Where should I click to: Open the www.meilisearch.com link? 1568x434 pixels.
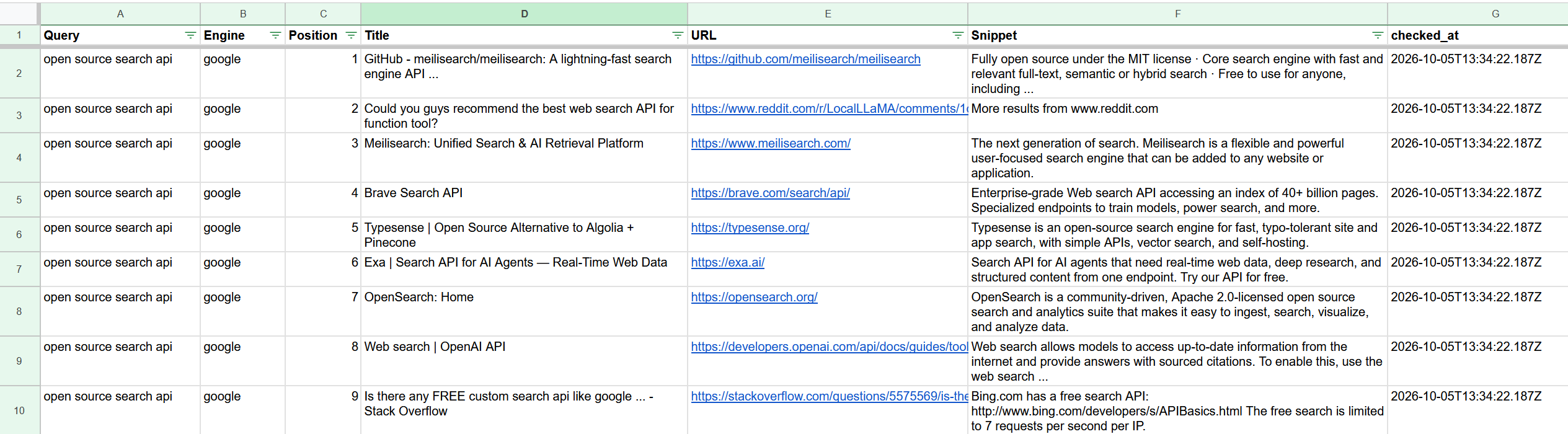pos(771,143)
